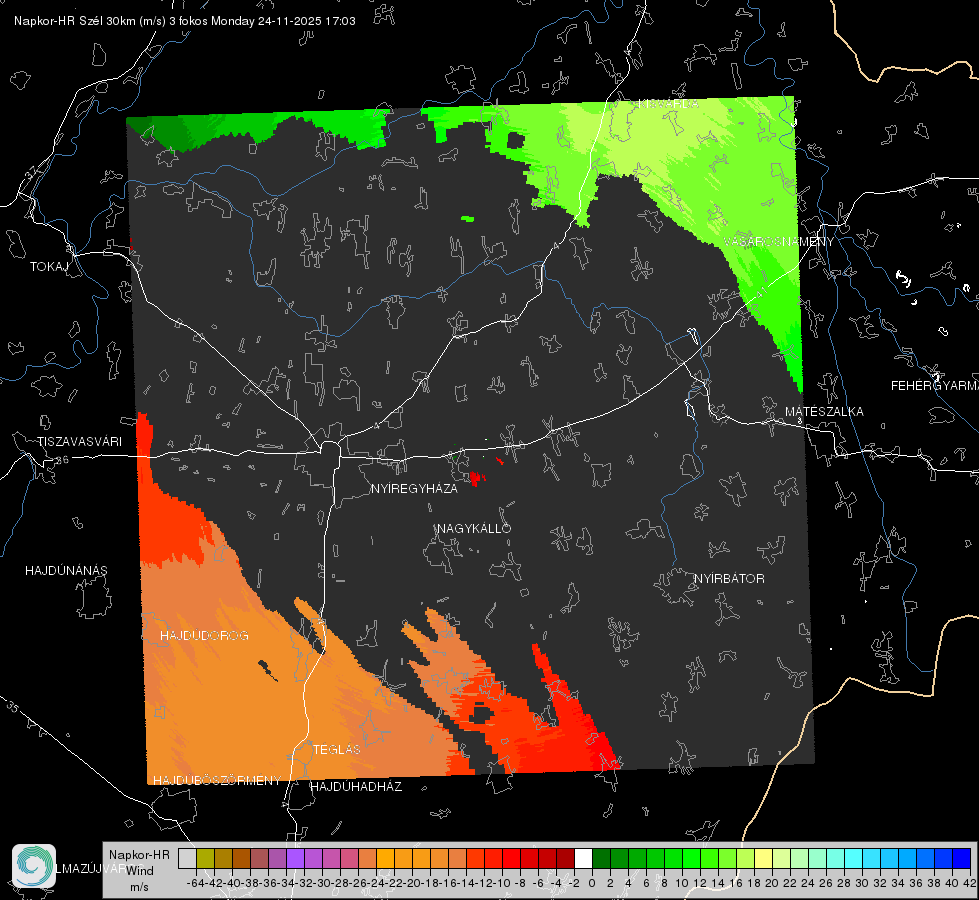Select the Wind label in the legend

[x=140, y=870]
